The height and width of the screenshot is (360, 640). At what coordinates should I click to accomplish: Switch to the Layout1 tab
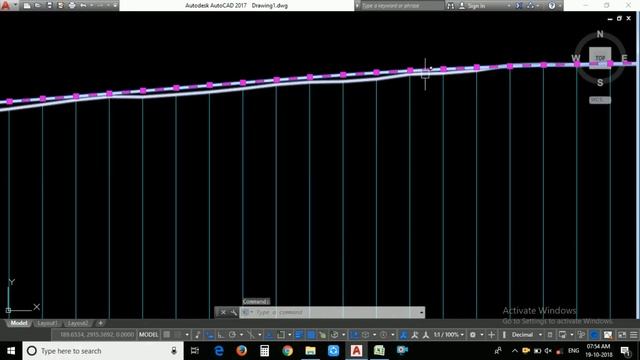coord(47,323)
